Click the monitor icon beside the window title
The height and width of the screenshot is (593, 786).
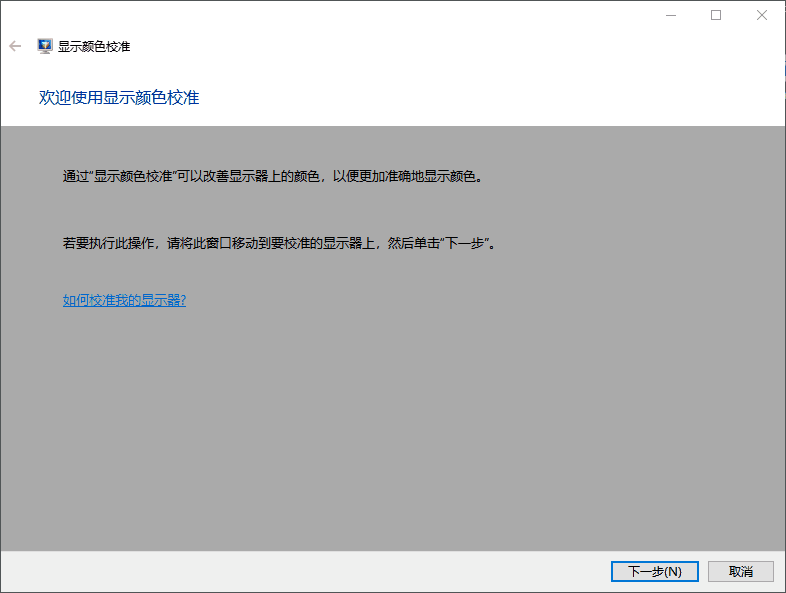(45, 46)
